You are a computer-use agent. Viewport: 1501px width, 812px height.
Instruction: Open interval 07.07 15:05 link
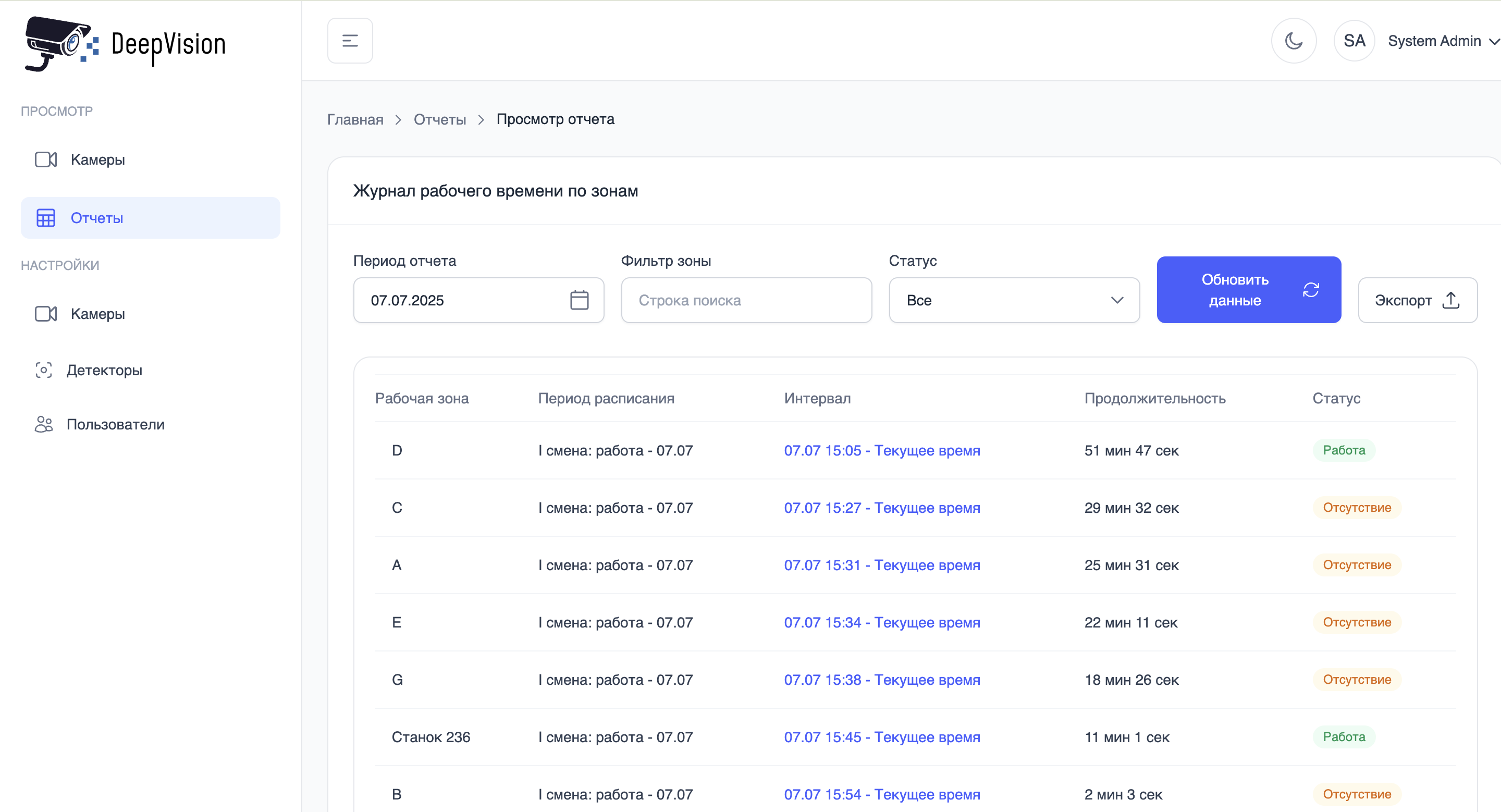[882, 450]
